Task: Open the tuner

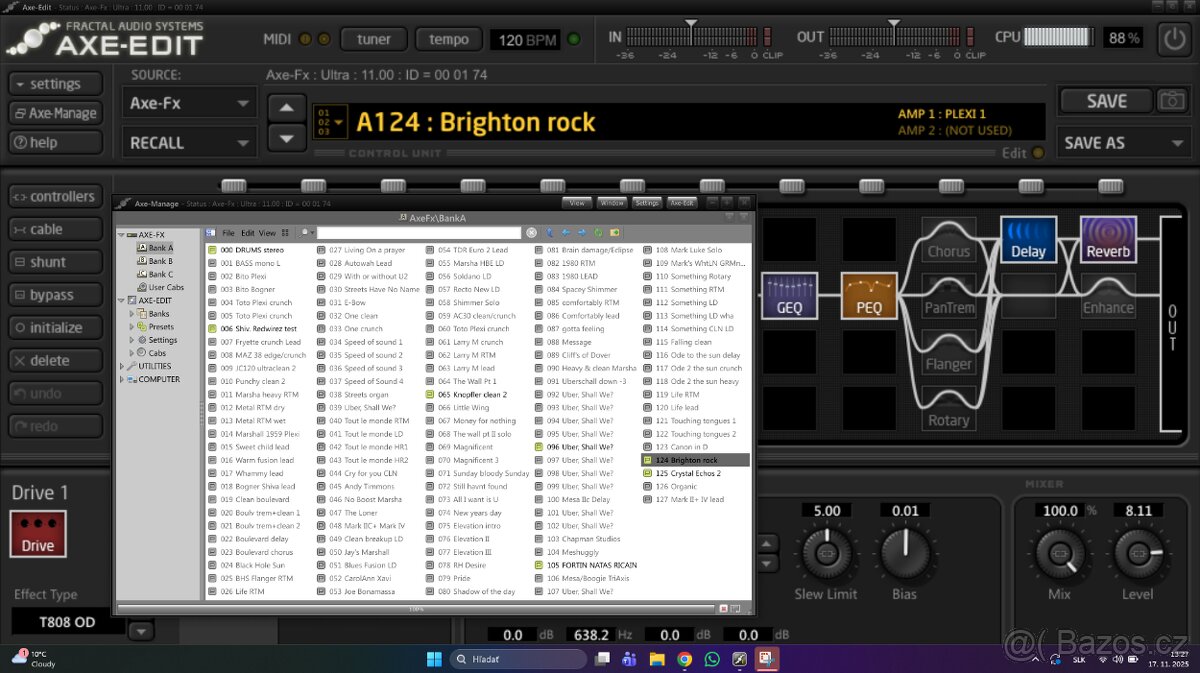Action: tap(373, 39)
